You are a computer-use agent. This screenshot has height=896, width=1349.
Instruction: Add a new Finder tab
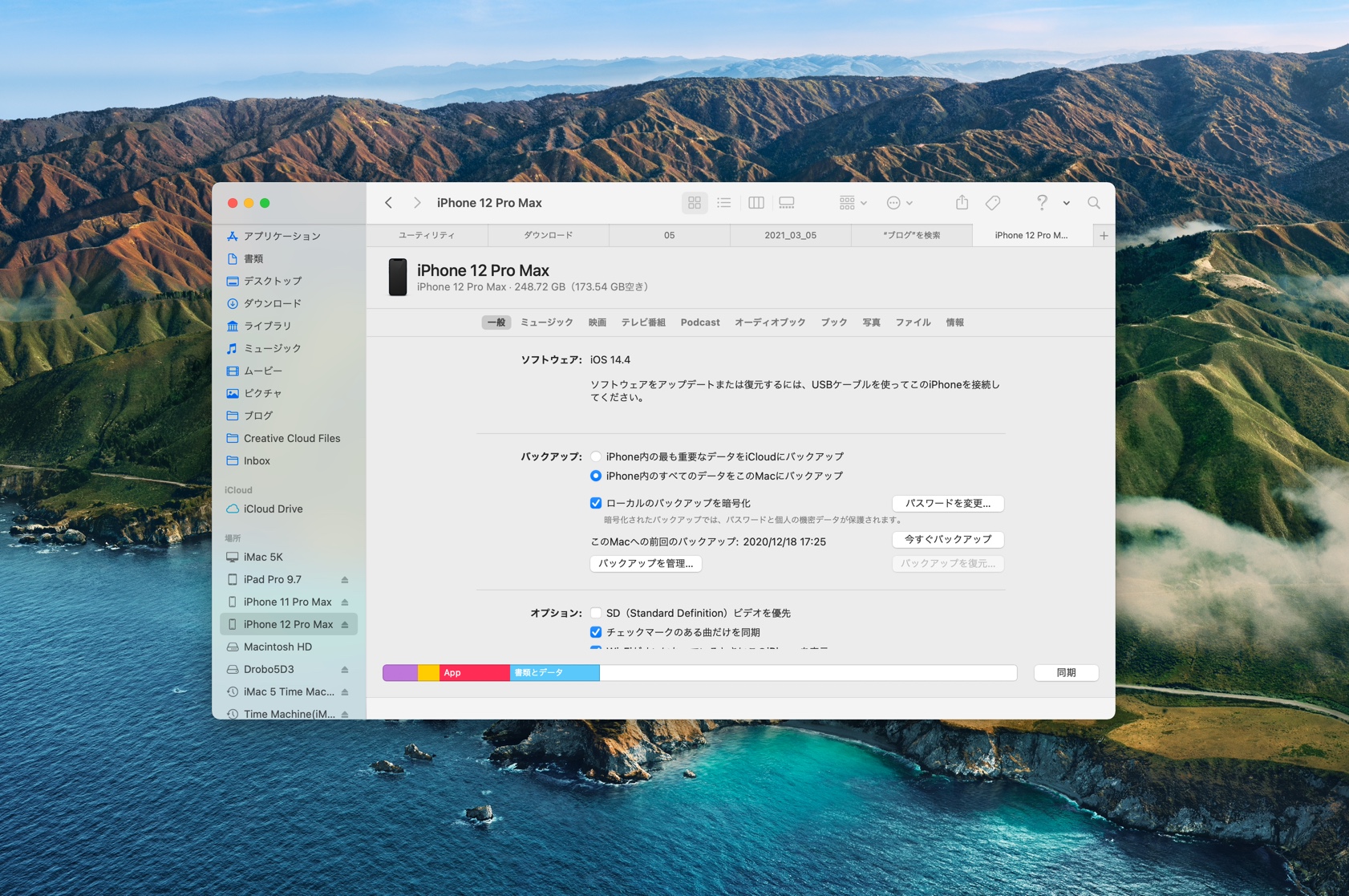point(1104,235)
